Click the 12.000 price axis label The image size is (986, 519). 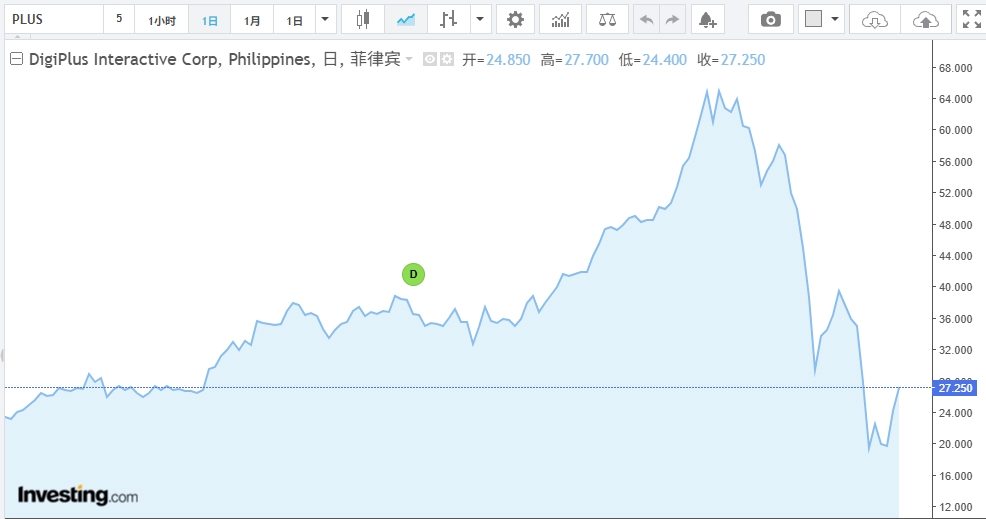[955, 506]
